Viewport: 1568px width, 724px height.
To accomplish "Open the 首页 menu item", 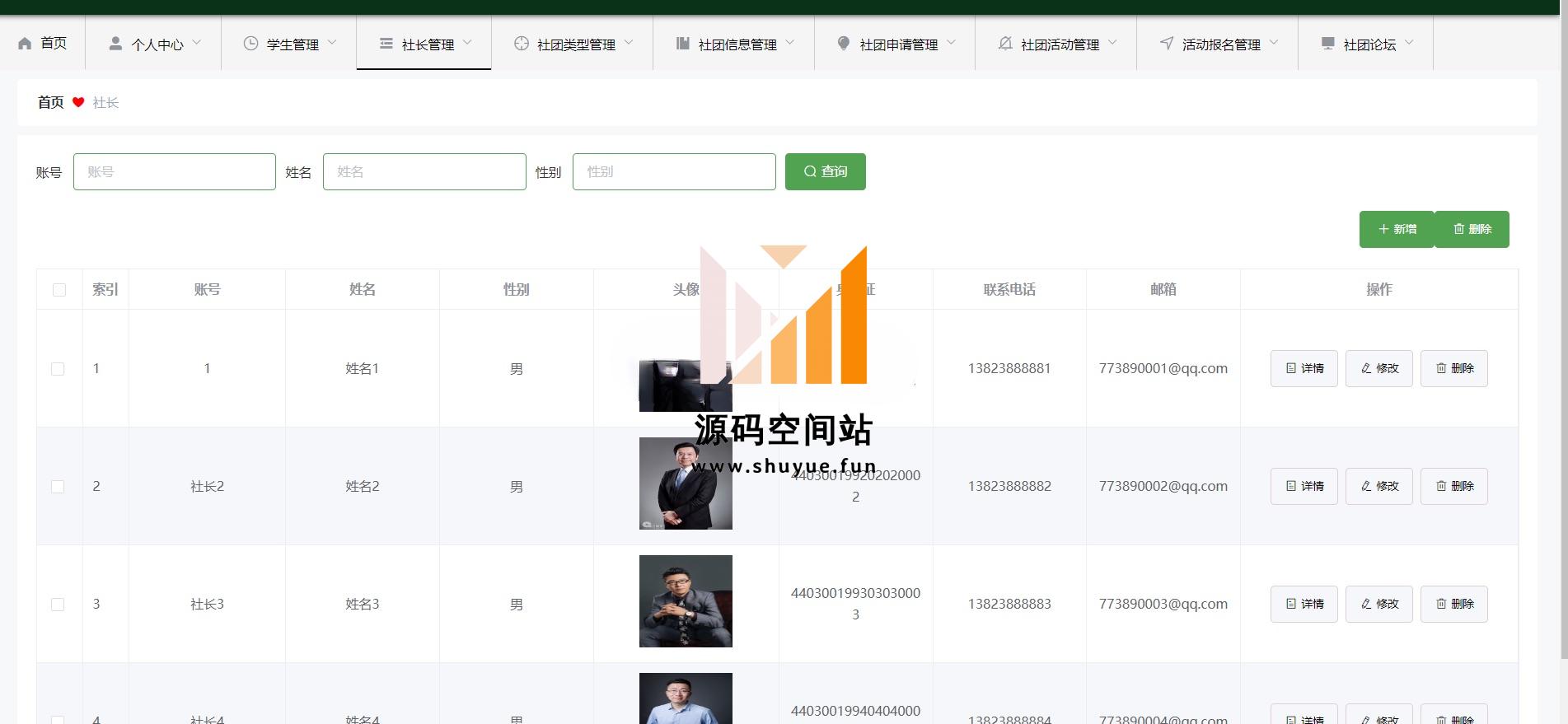I will 42,43.
